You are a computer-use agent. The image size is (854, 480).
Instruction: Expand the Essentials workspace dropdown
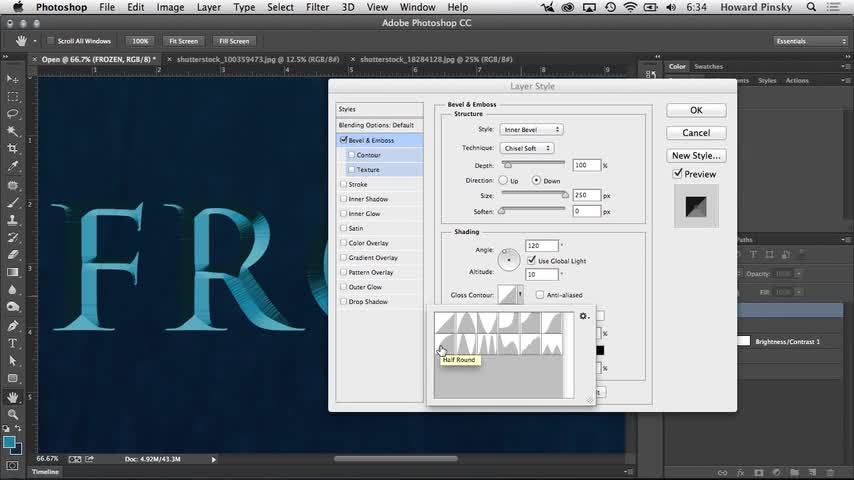810,41
